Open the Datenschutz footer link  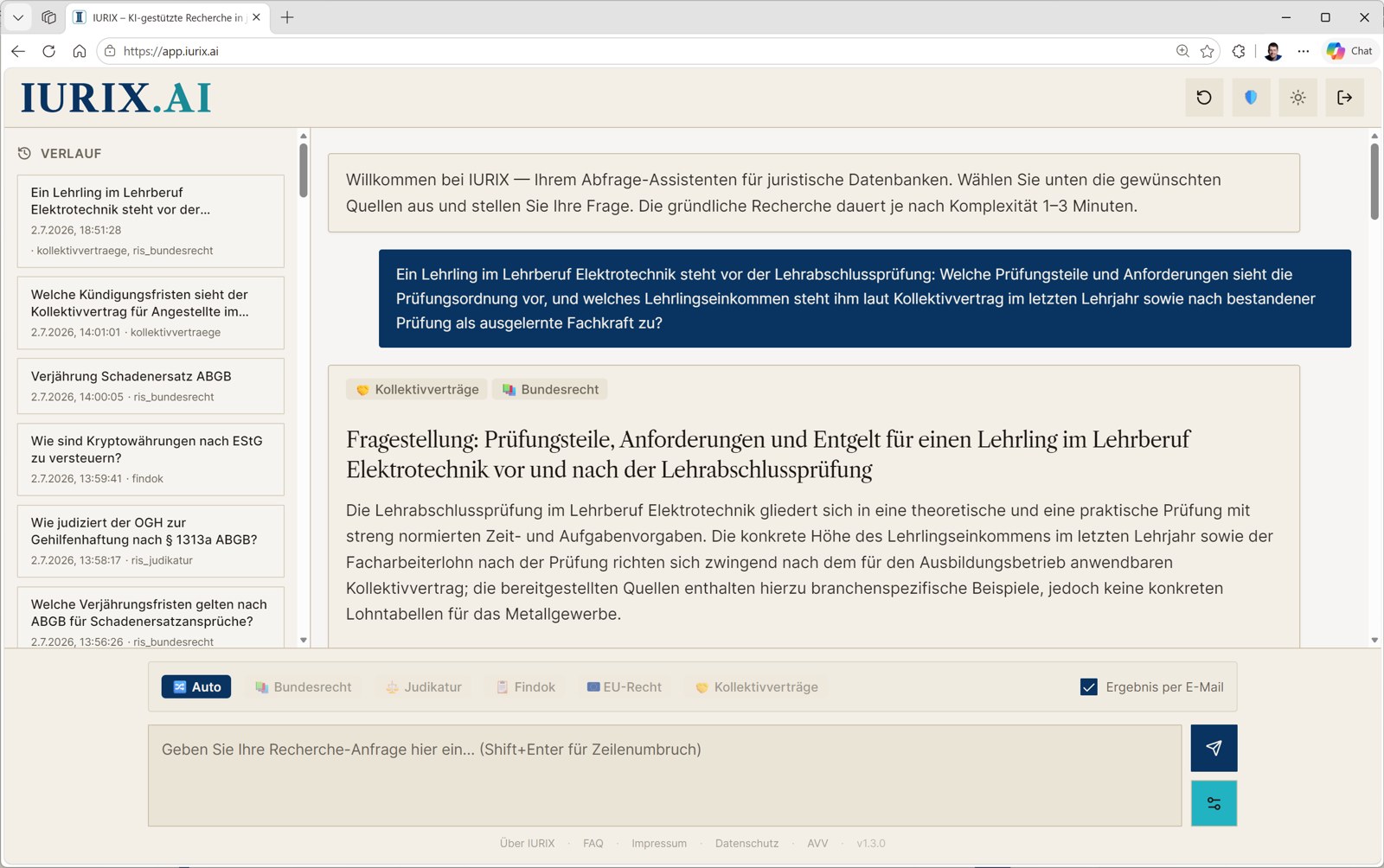point(746,844)
